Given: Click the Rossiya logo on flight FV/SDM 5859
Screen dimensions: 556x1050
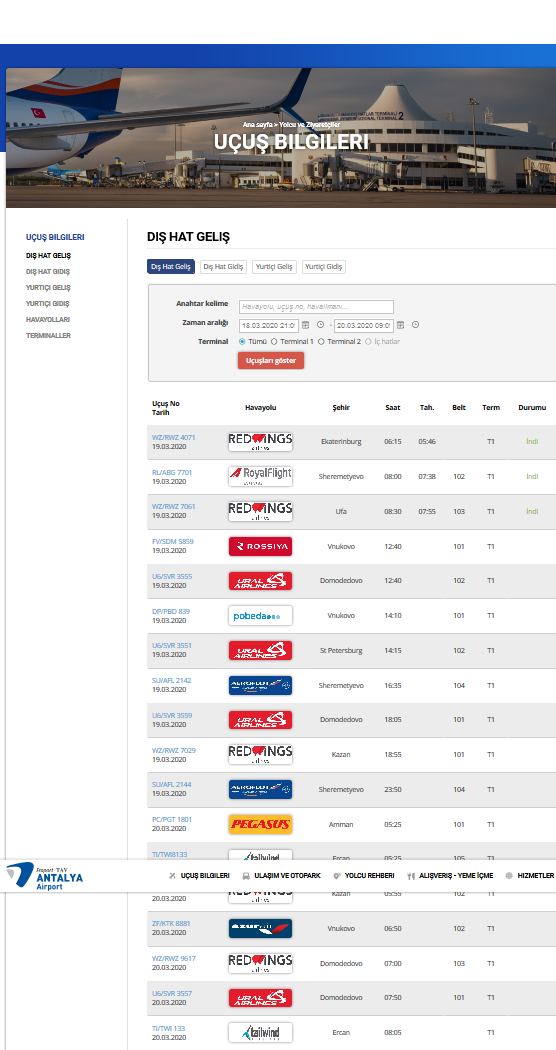Looking at the screenshot, I should [260, 546].
